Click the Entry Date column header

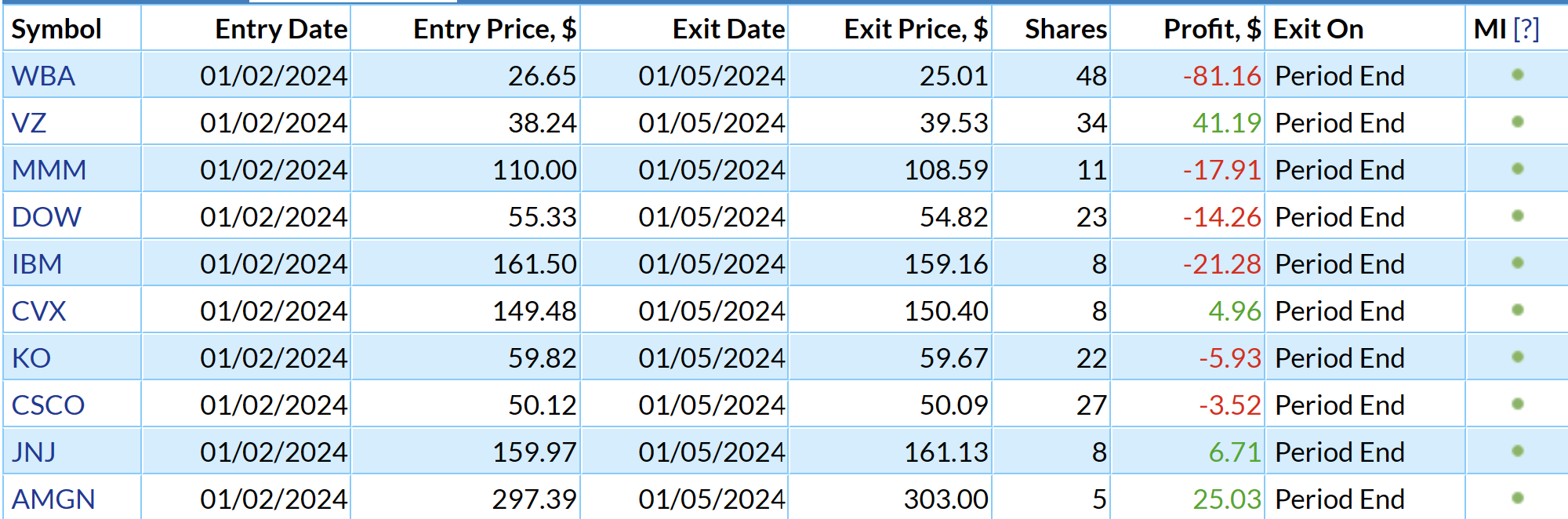(x=281, y=29)
